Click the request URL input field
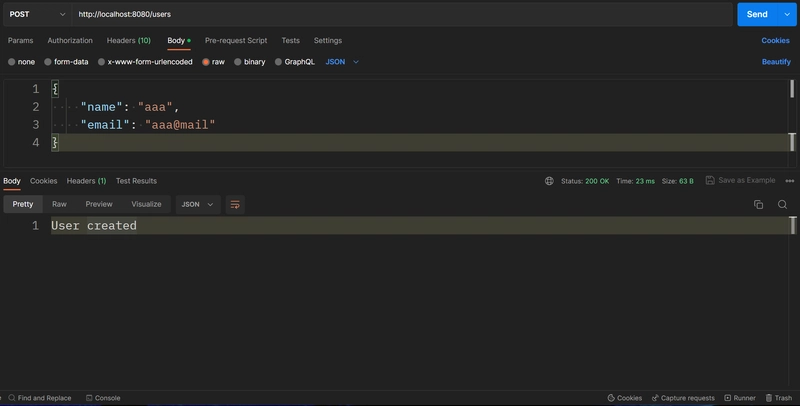This screenshot has width=800, height=406. 402,14
